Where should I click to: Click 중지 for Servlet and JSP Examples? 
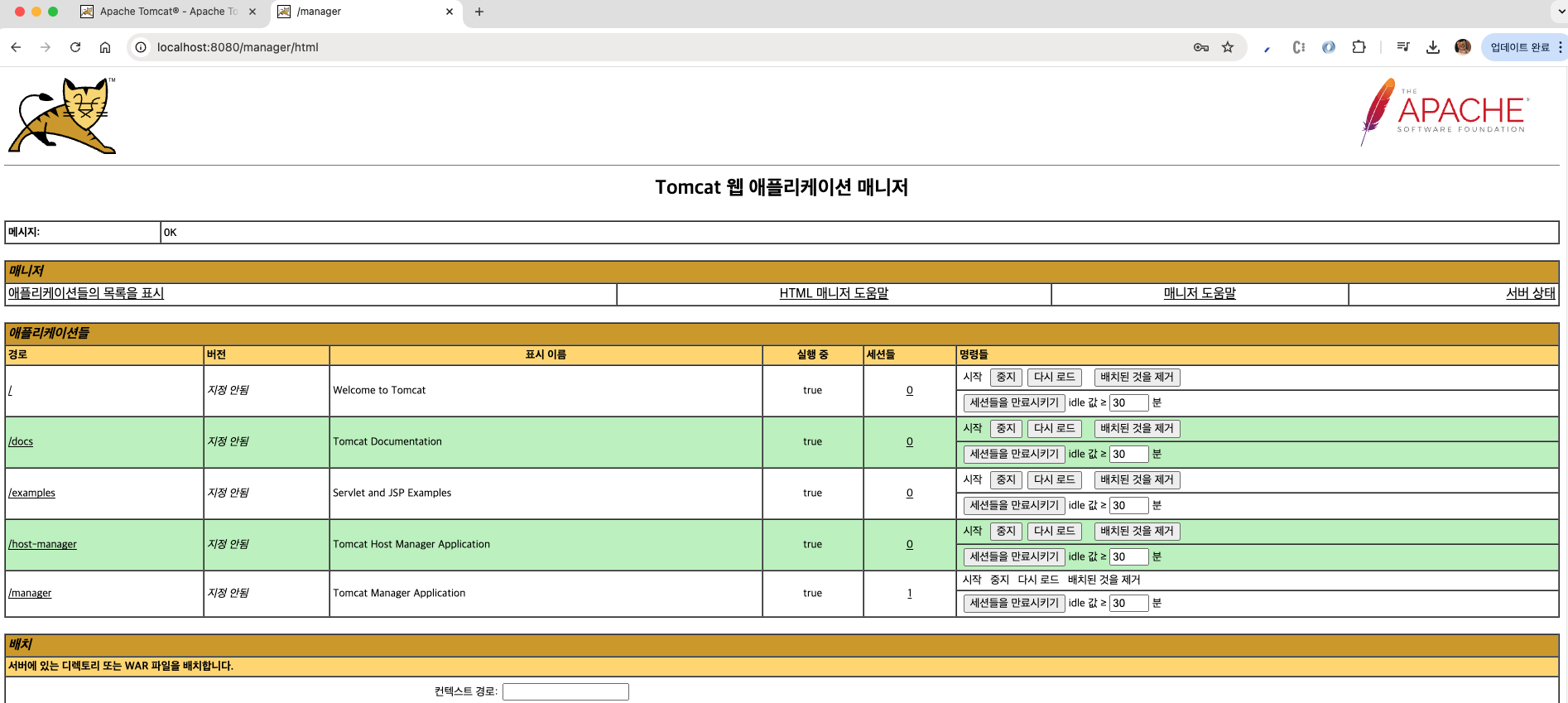coord(1006,480)
